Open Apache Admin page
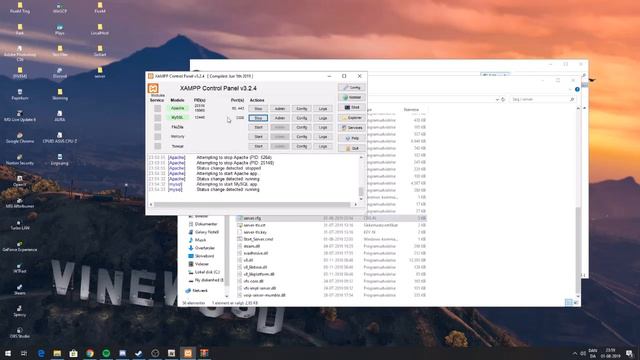This screenshot has height=360, width=640. pyautogui.click(x=280, y=109)
